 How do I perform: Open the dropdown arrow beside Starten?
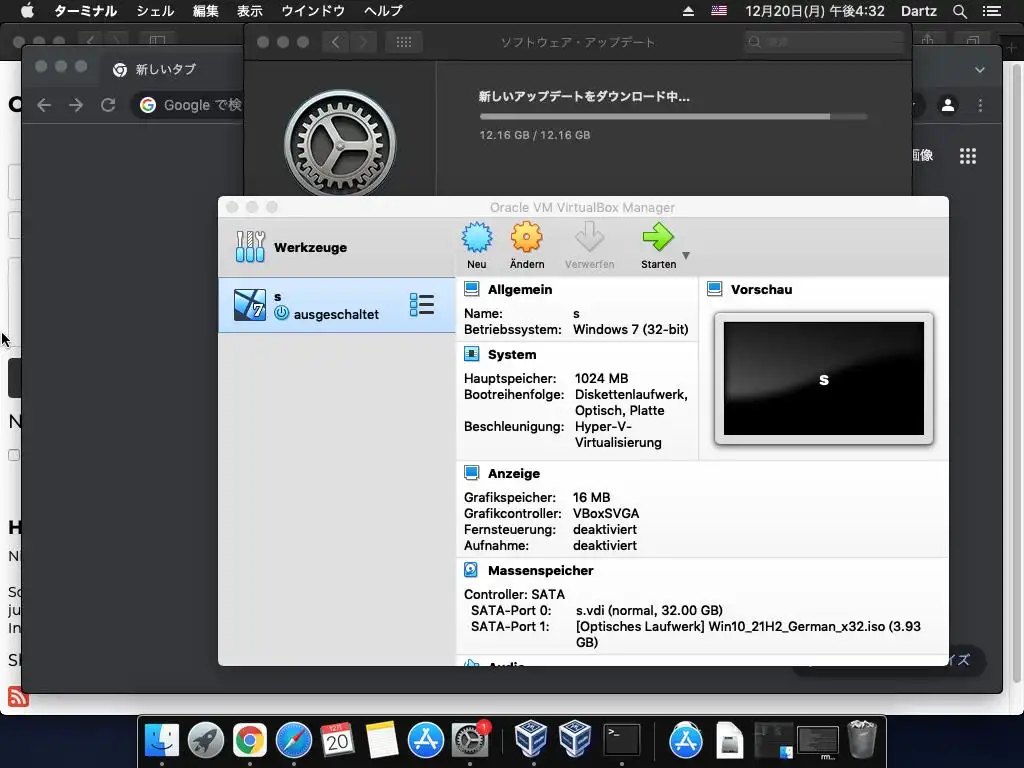coord(686,255)
